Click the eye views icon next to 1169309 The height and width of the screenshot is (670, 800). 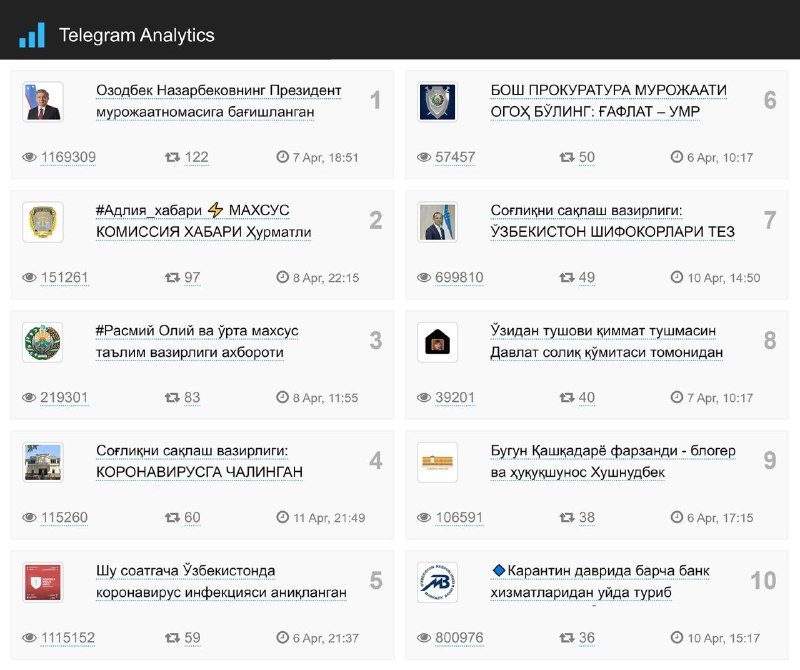pos(30,157)
